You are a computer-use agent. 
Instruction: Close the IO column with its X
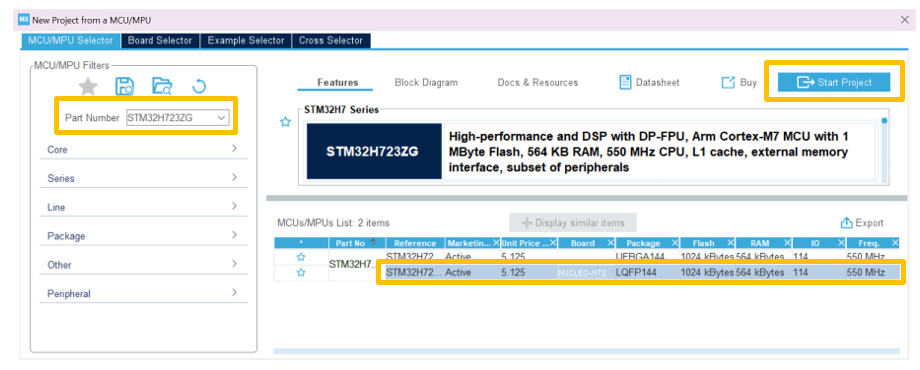coord(841,242)
